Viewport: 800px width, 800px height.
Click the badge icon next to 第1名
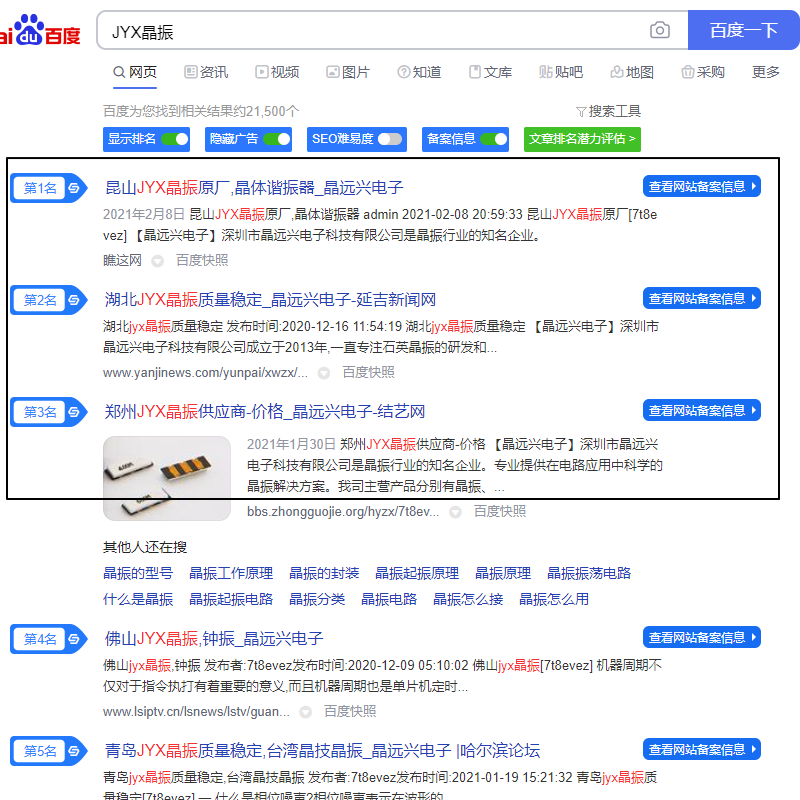click(x=74, y=188)
